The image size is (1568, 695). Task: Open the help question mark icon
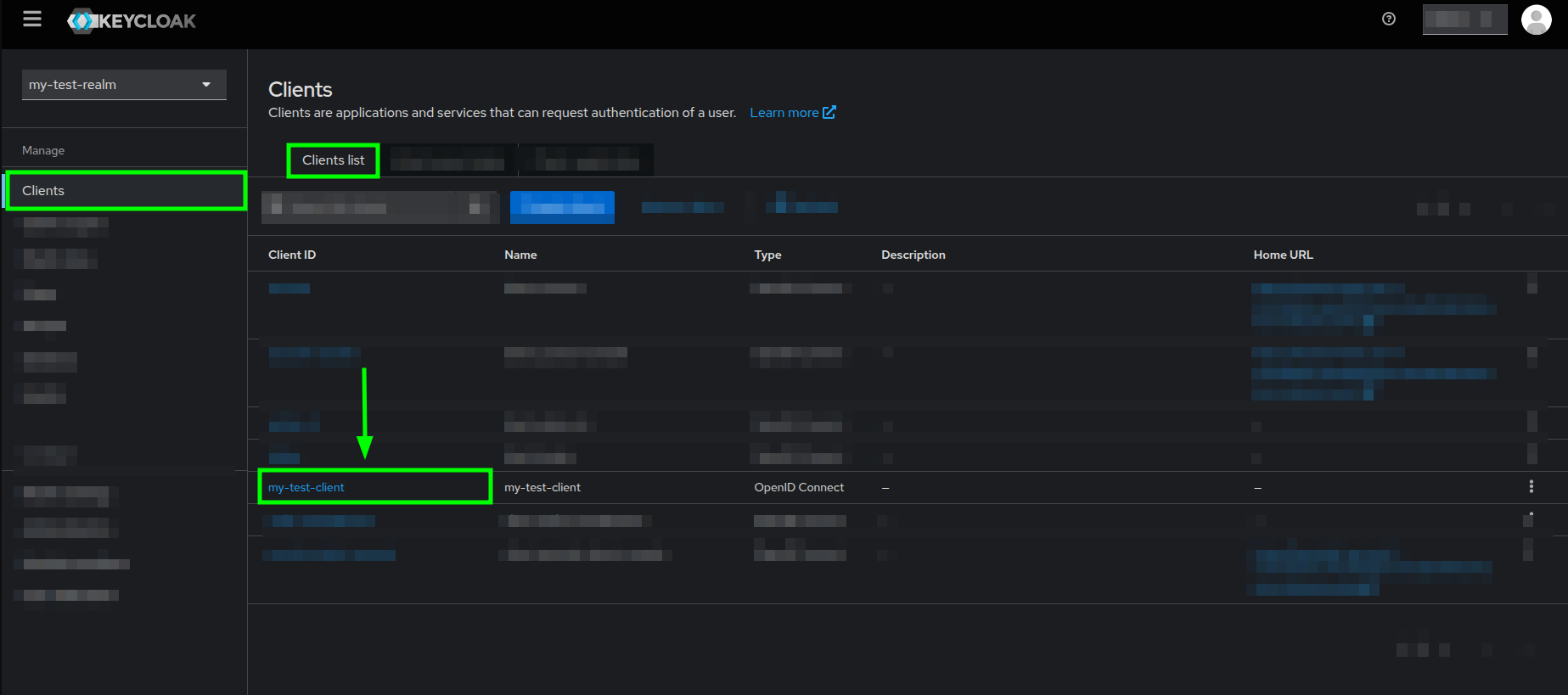click(1389, 19)
